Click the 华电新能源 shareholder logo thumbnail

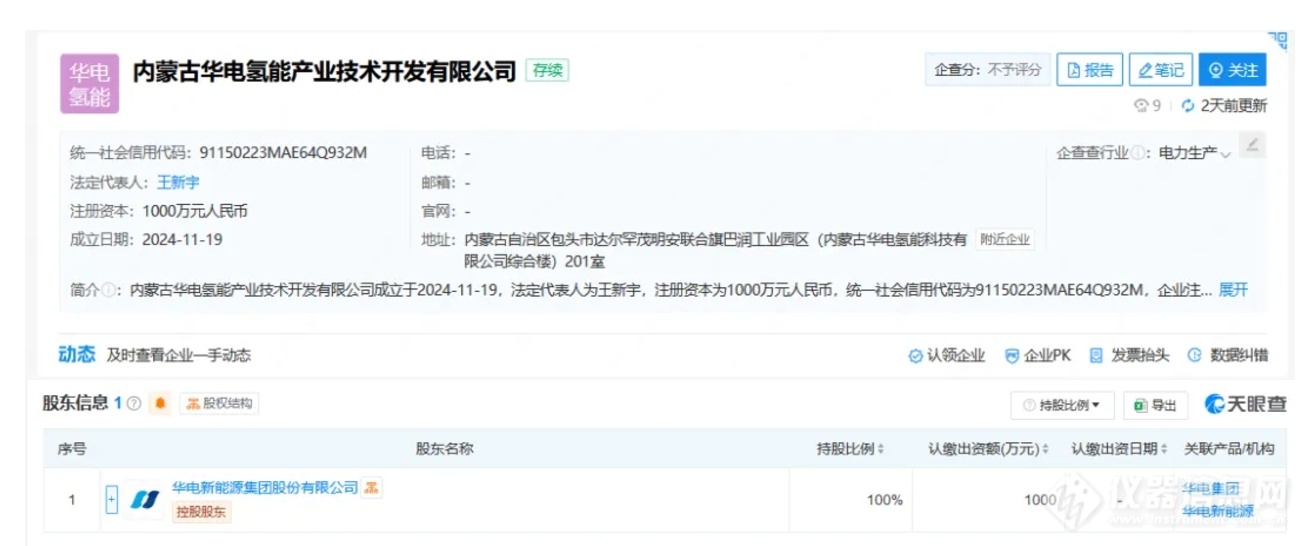tap(145, 499)
